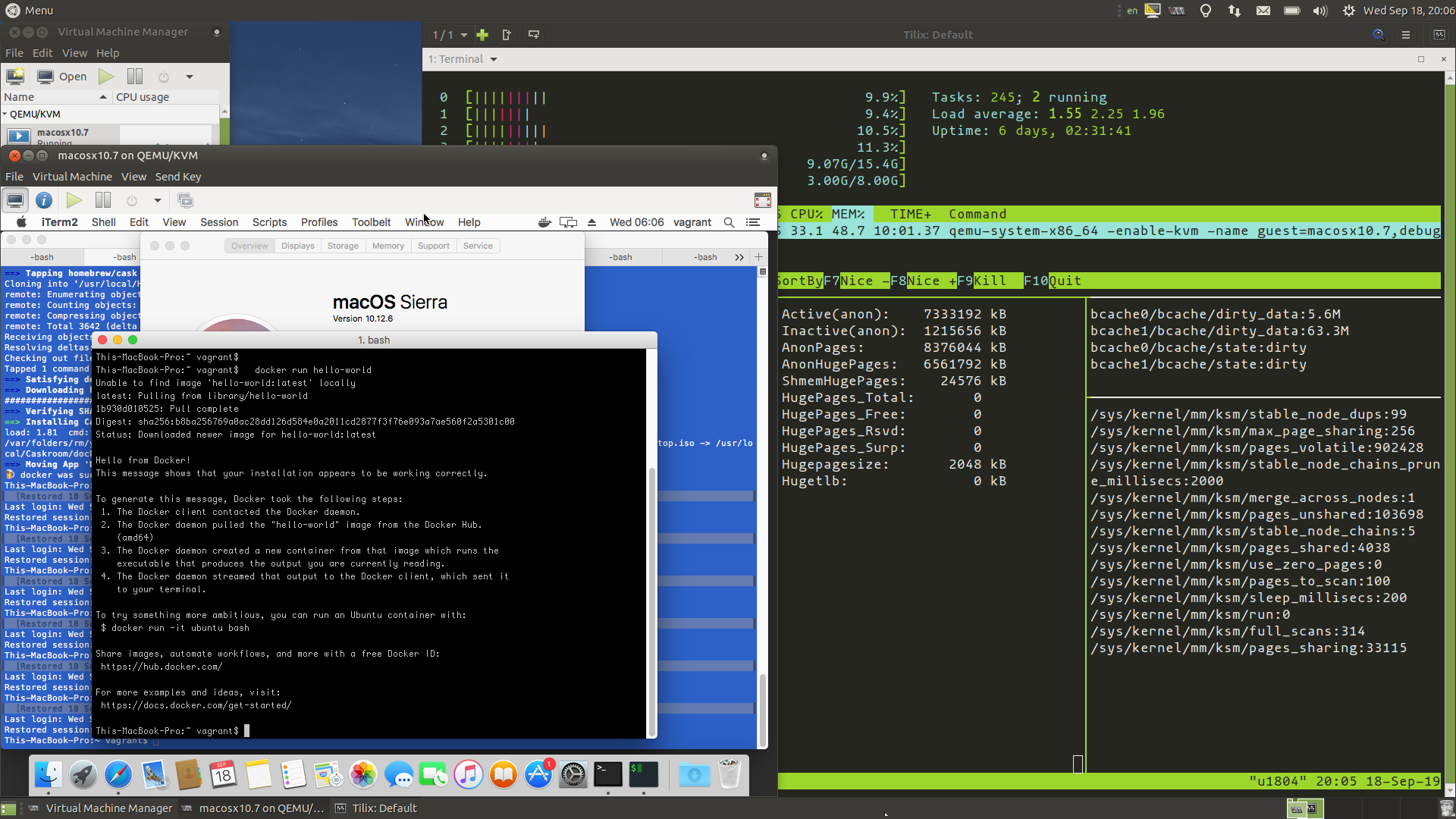Expand shutdown options in the macosx10.7 window
The height and width of the screenshot is (819, 1456).
pyautogui.click(x=158, y=201)
